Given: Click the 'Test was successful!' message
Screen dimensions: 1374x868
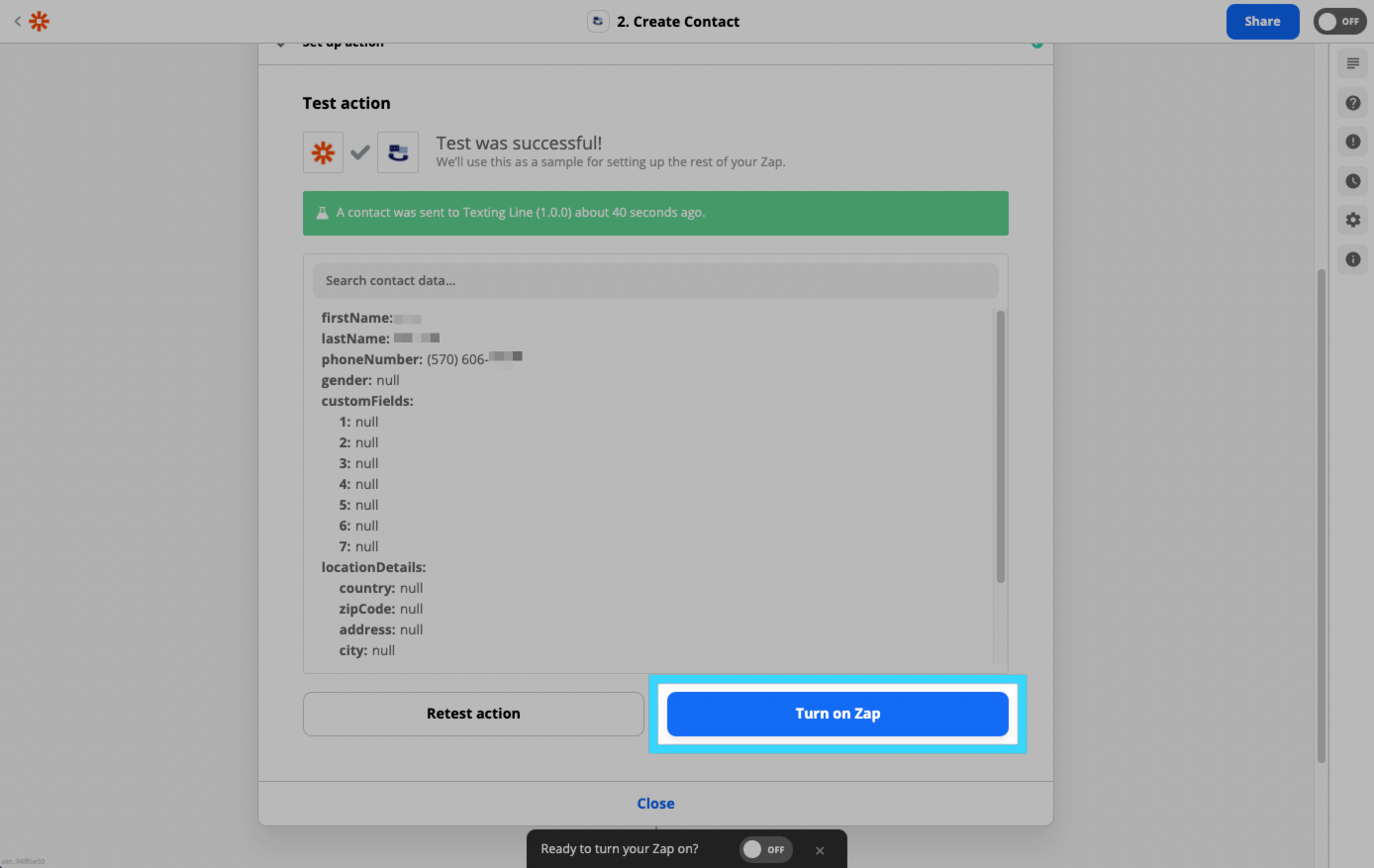Looking at the screenshot, I should coord(519,144).
